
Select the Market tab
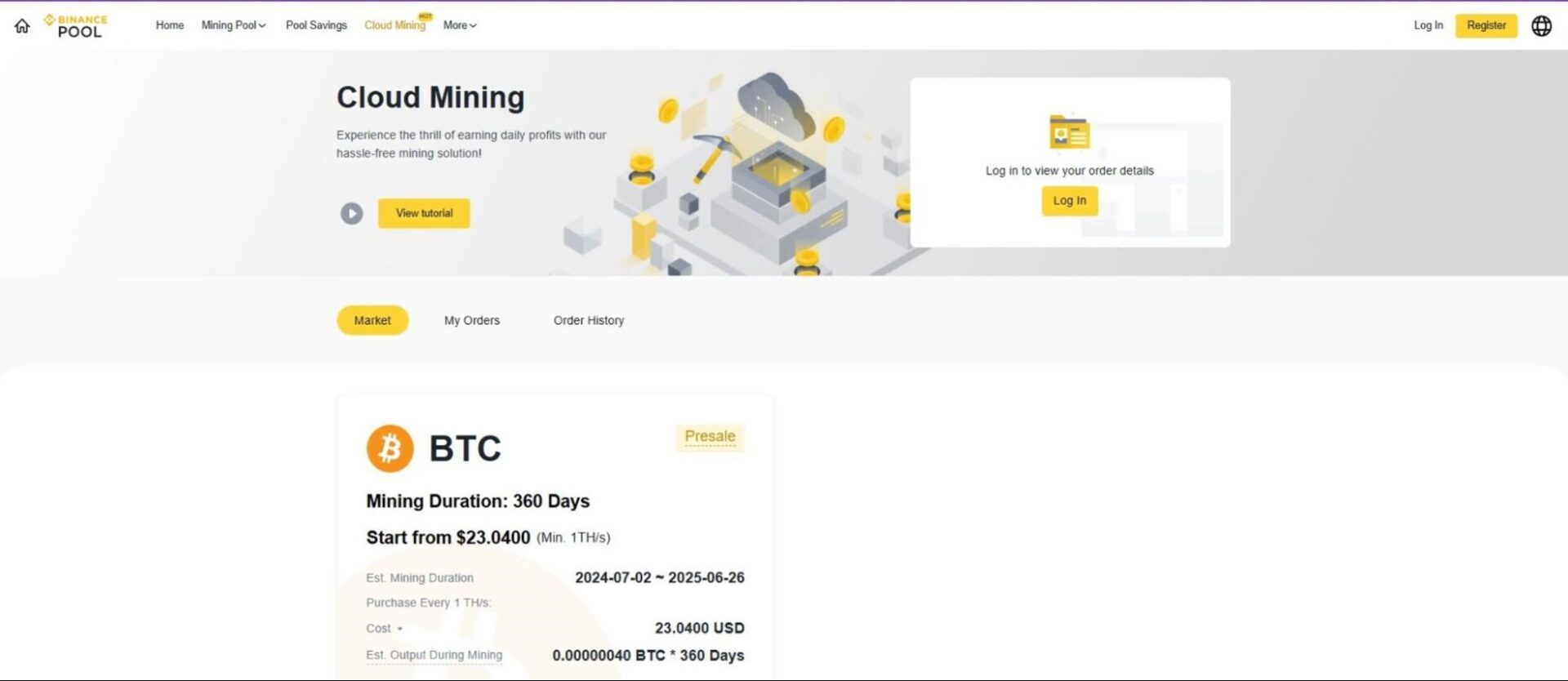372,320
